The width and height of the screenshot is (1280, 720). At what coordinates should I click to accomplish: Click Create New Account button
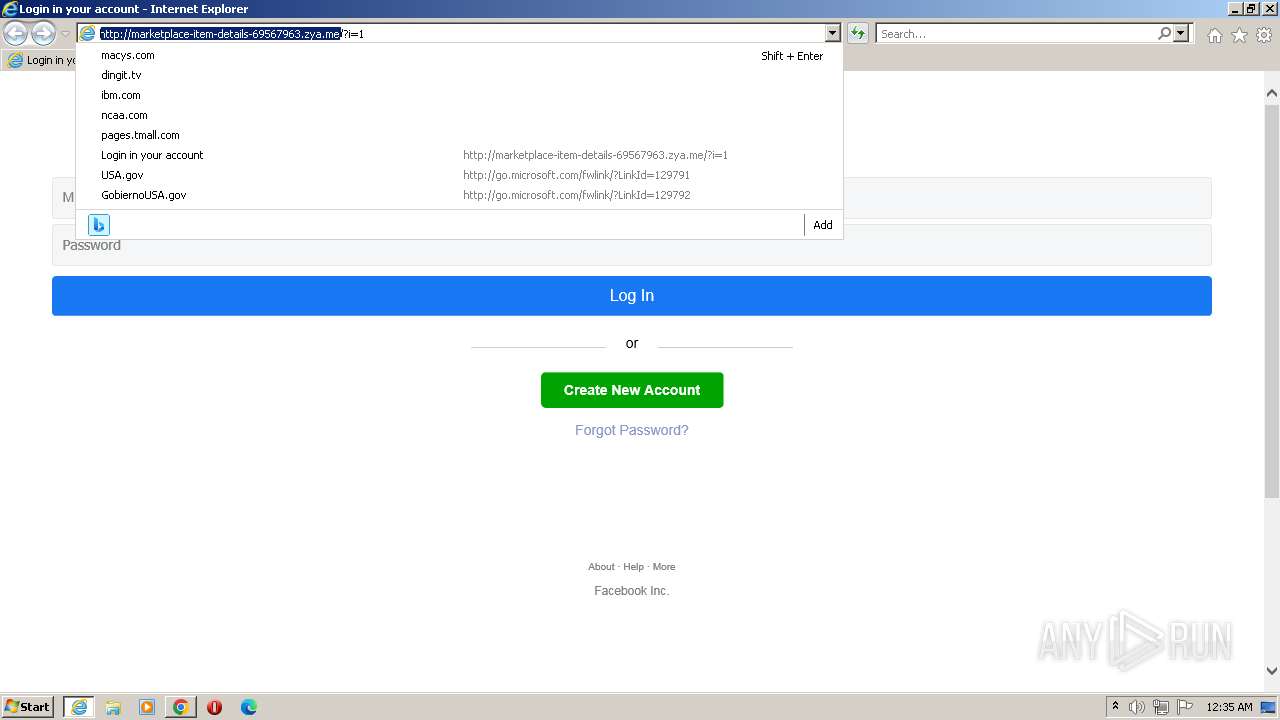[632, 390]
